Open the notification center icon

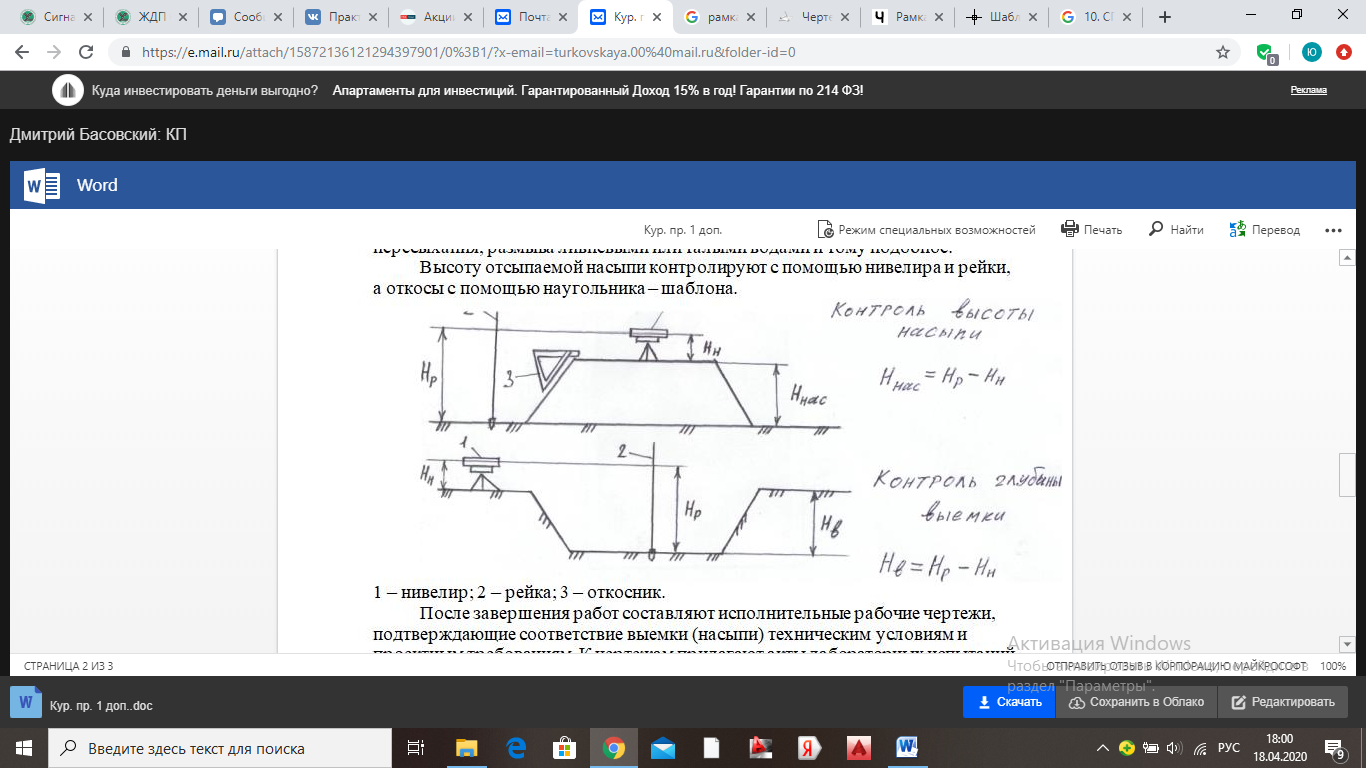(x=1335, y=748)
